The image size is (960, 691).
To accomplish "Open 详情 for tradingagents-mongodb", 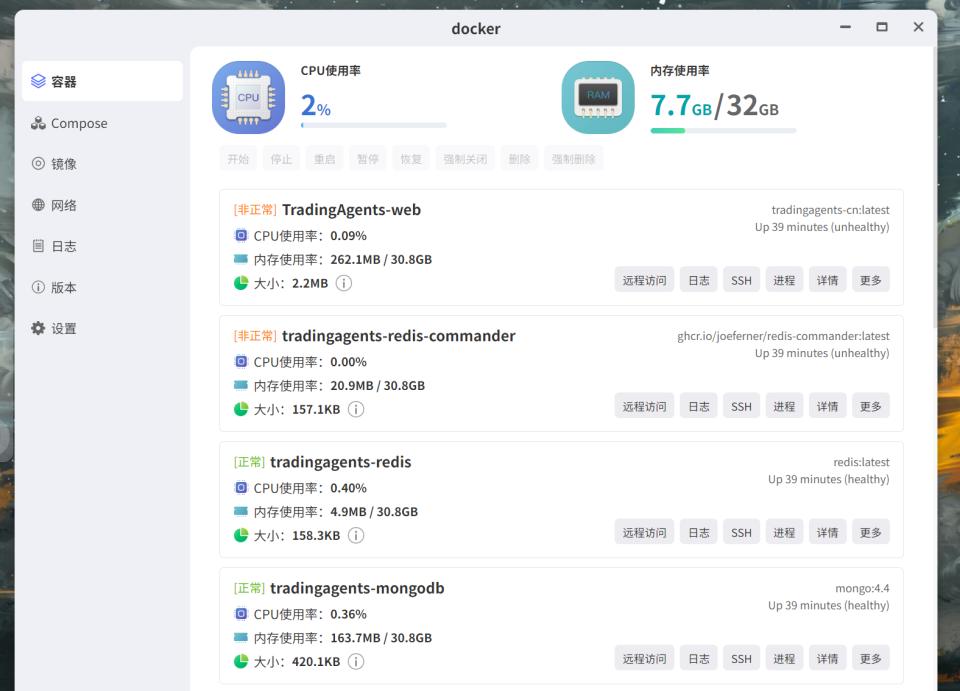I will (828, 658).
